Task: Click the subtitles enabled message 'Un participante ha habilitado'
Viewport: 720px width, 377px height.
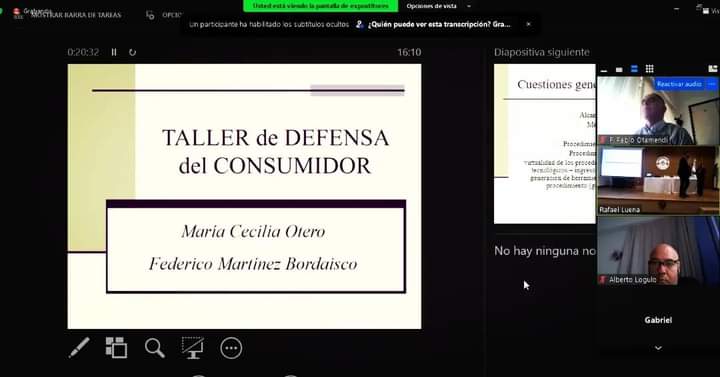Action: click(x=269, y=24)
